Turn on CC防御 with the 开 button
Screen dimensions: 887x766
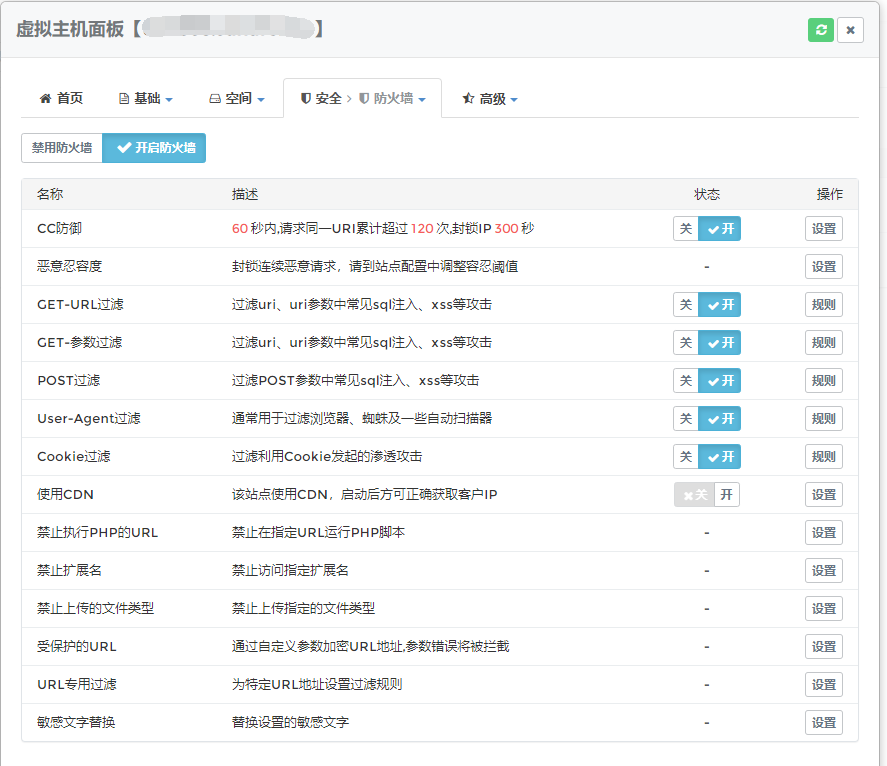coord(720,229)
